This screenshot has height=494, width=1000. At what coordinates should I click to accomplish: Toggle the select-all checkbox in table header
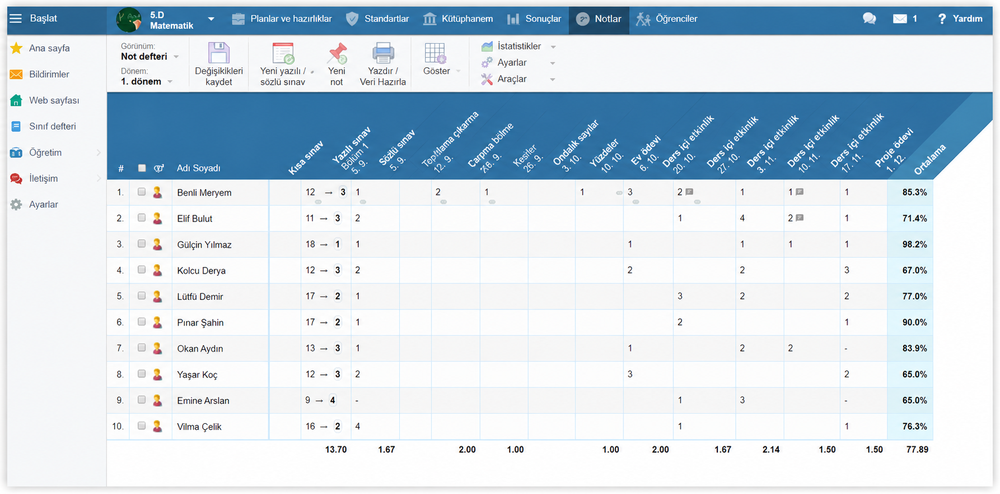(x=142, y=168)
